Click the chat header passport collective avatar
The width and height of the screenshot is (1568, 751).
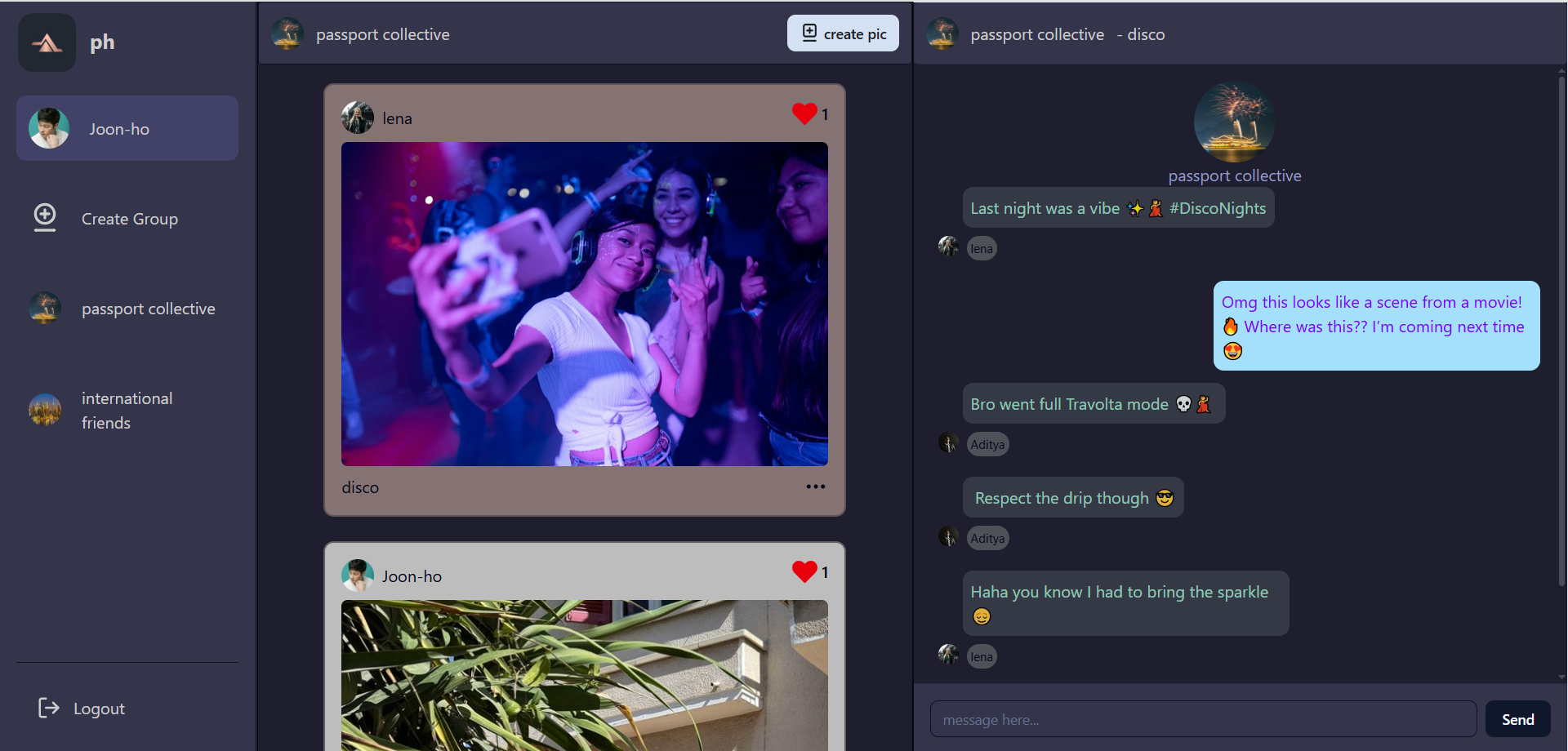pos(942,34)
